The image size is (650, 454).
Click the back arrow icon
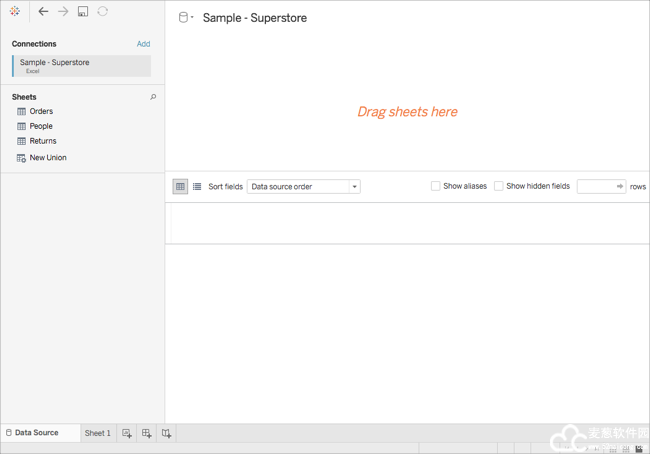point(43,12)
